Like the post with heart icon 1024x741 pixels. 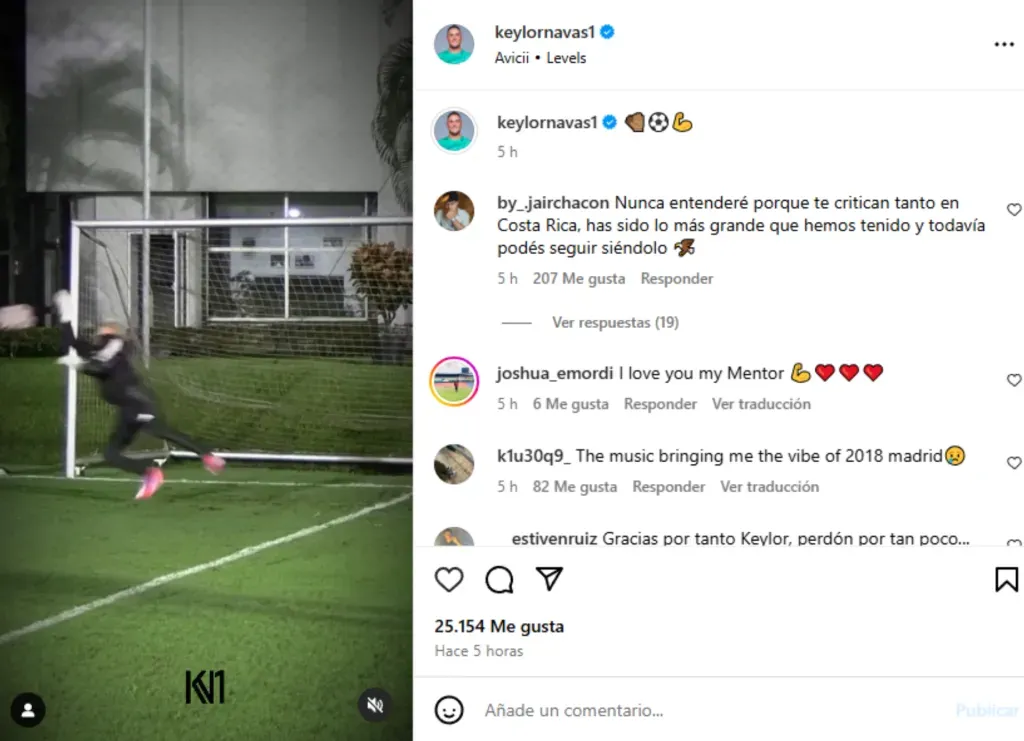click(449, 579)
